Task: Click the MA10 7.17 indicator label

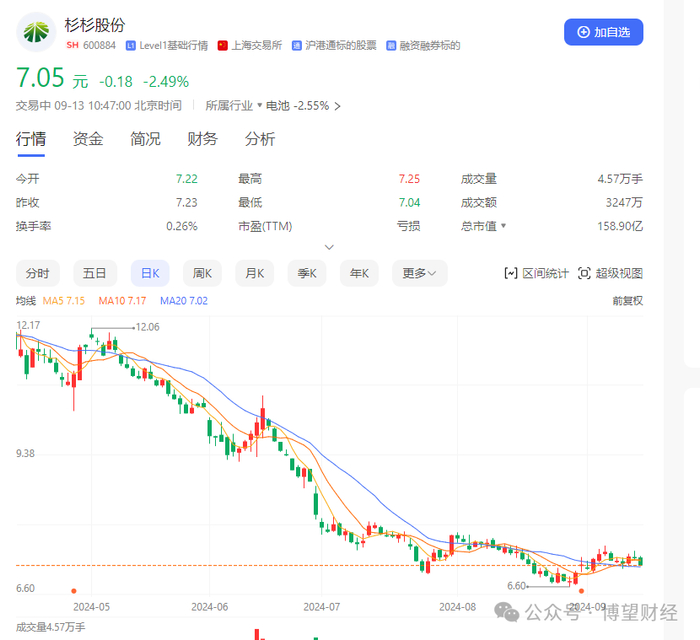Action: (x=122, y=301)
